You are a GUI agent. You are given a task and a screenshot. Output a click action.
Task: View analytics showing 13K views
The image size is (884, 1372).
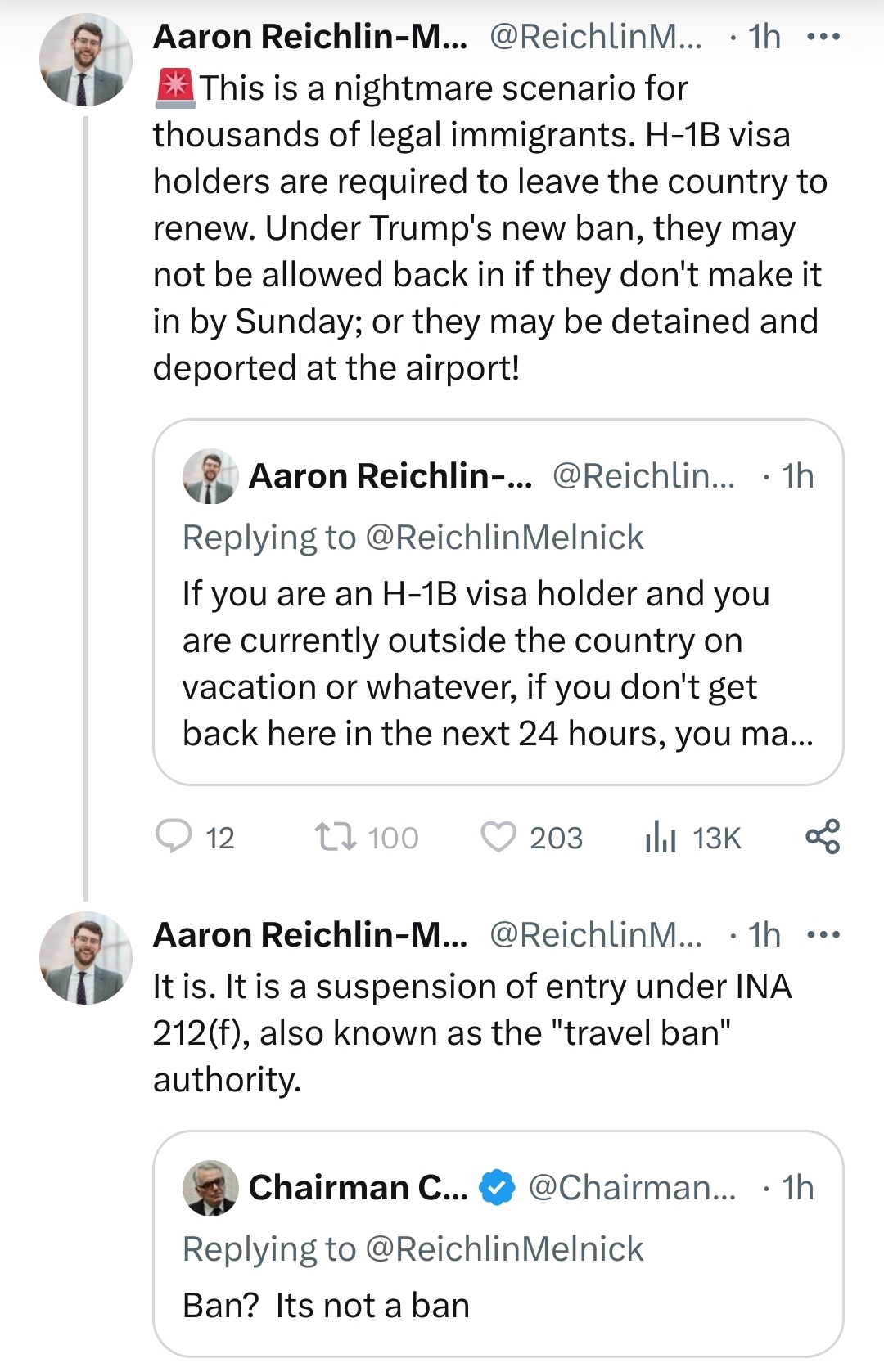point(660,837)
